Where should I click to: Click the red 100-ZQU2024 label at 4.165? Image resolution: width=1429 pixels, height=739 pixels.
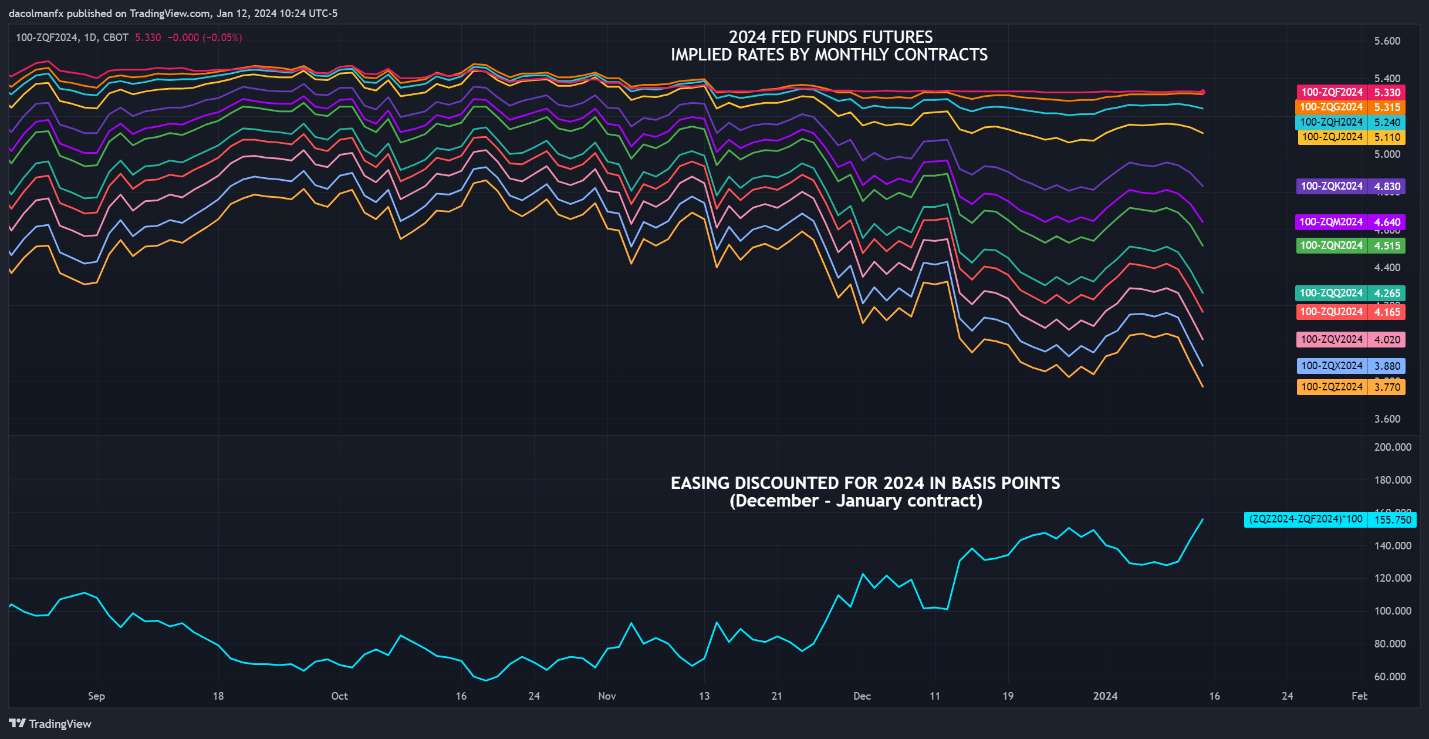click(1351, 312)
